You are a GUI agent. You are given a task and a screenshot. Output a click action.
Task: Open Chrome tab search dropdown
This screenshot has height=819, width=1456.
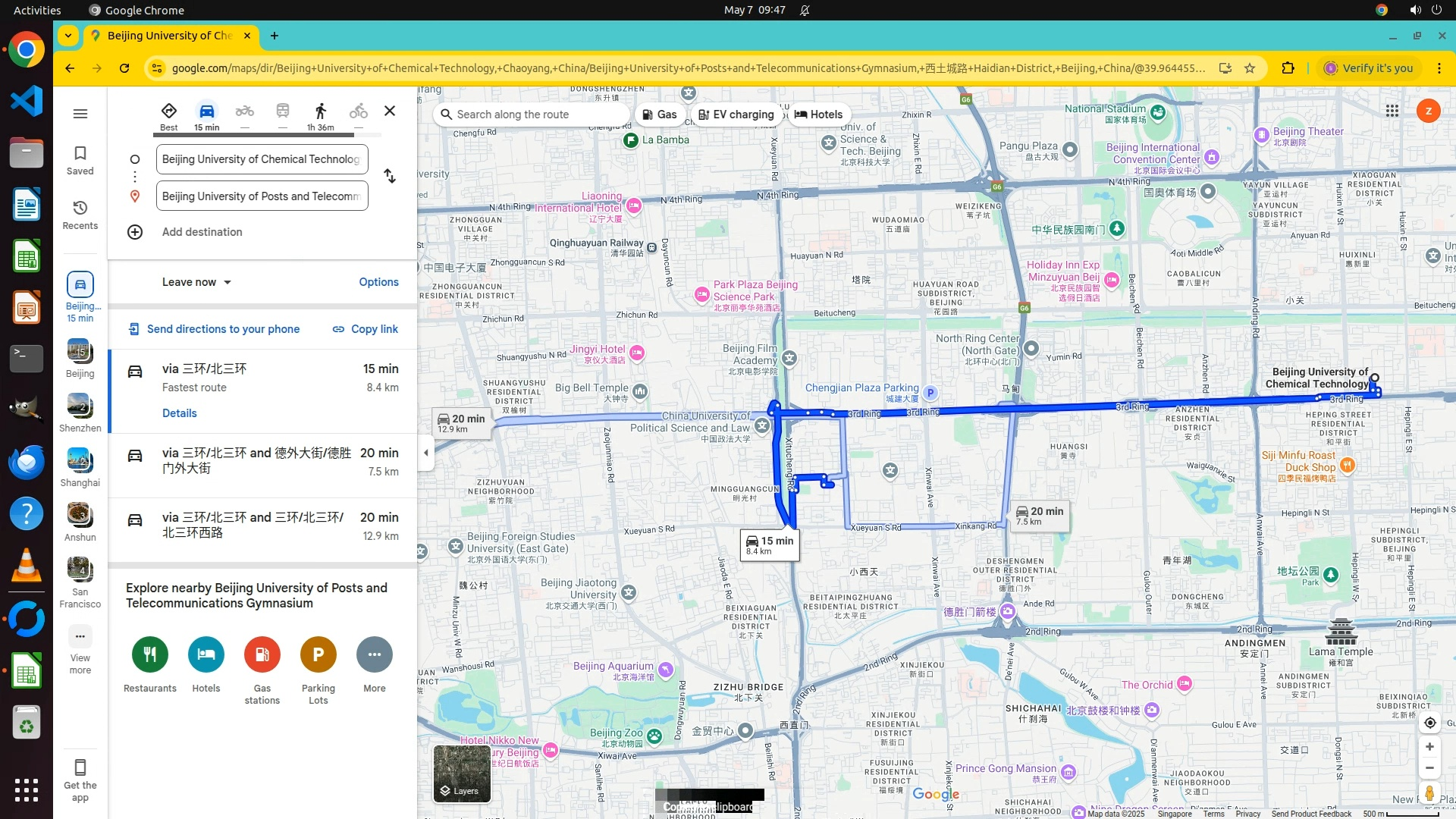68,36
